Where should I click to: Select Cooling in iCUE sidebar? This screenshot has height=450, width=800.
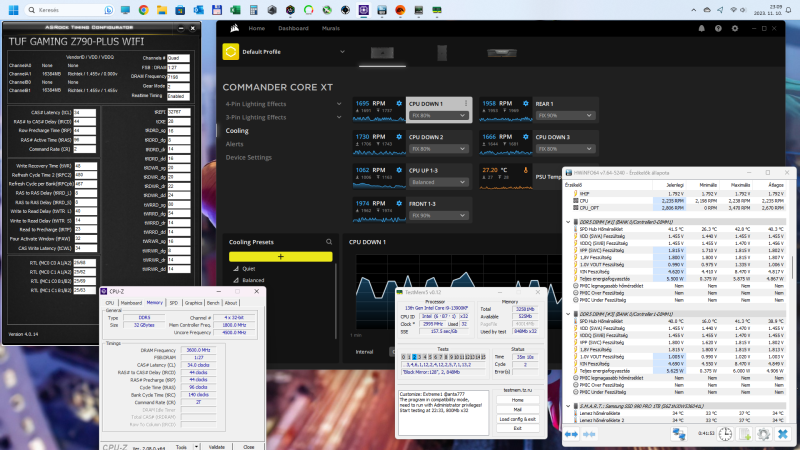point(237,131)
